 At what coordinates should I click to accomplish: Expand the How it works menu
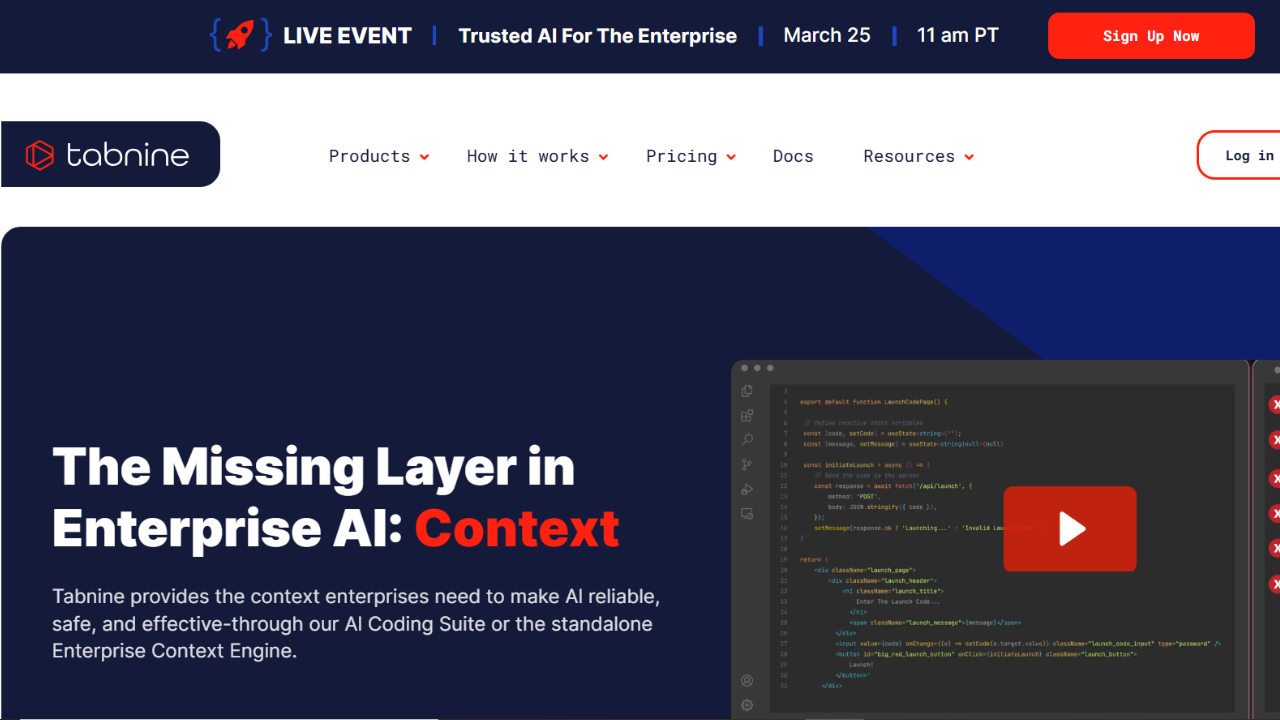537,156
